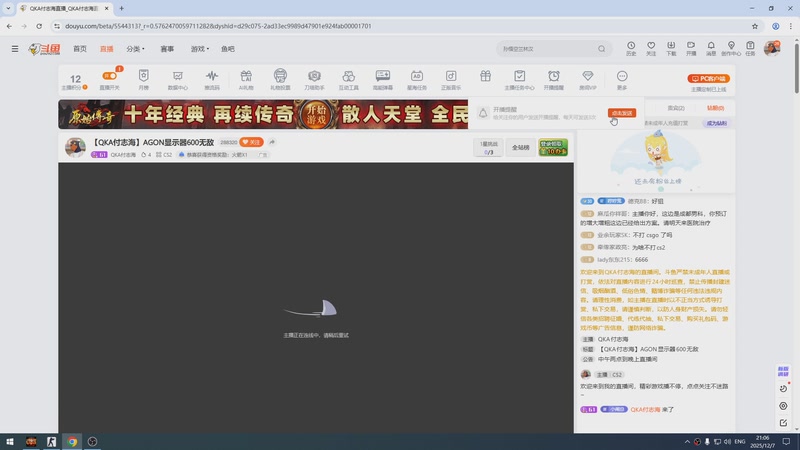Open the 星海任务 AD task icon

pyautogui.click(x=417, y=80)
